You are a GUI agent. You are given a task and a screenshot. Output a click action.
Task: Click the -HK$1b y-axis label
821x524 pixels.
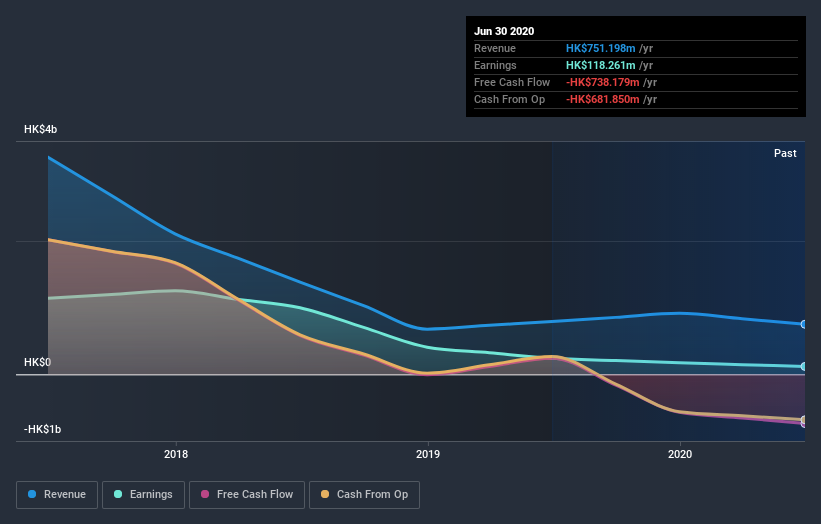42,429
